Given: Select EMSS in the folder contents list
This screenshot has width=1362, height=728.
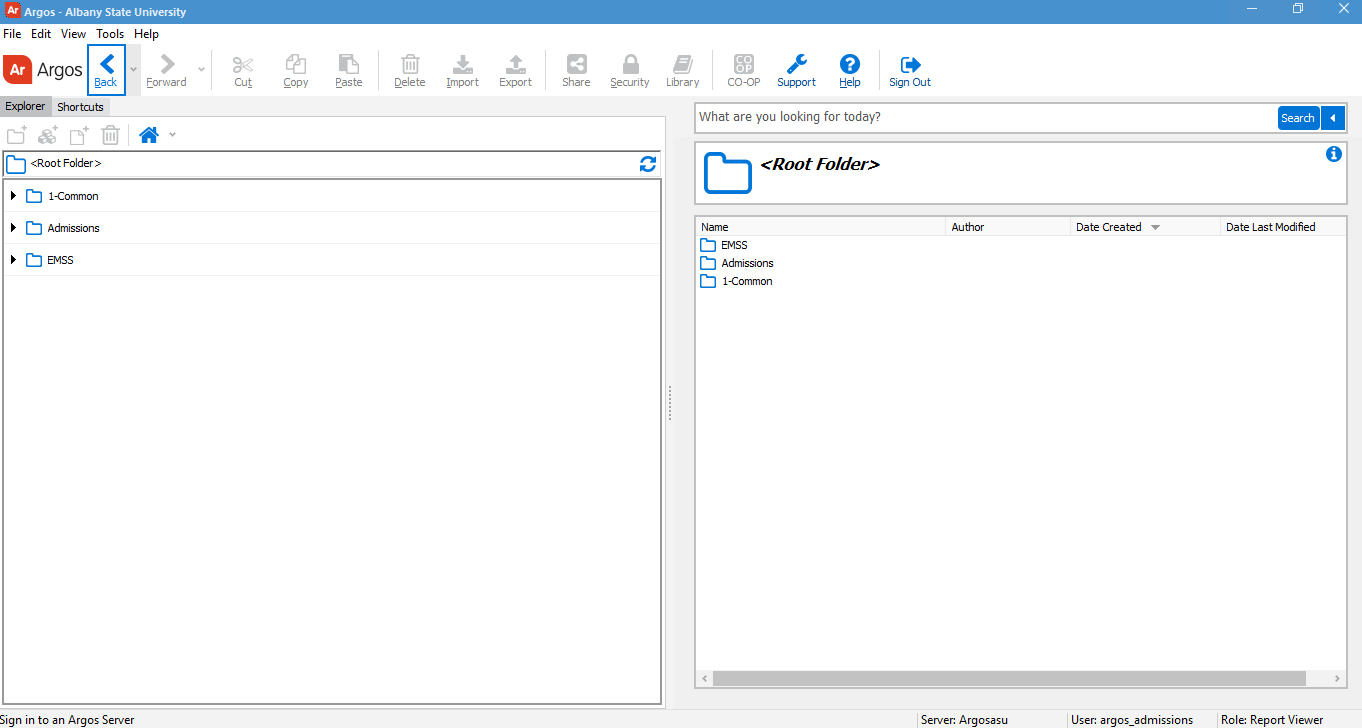Looking at the screenshot, I should click(734, 245).
